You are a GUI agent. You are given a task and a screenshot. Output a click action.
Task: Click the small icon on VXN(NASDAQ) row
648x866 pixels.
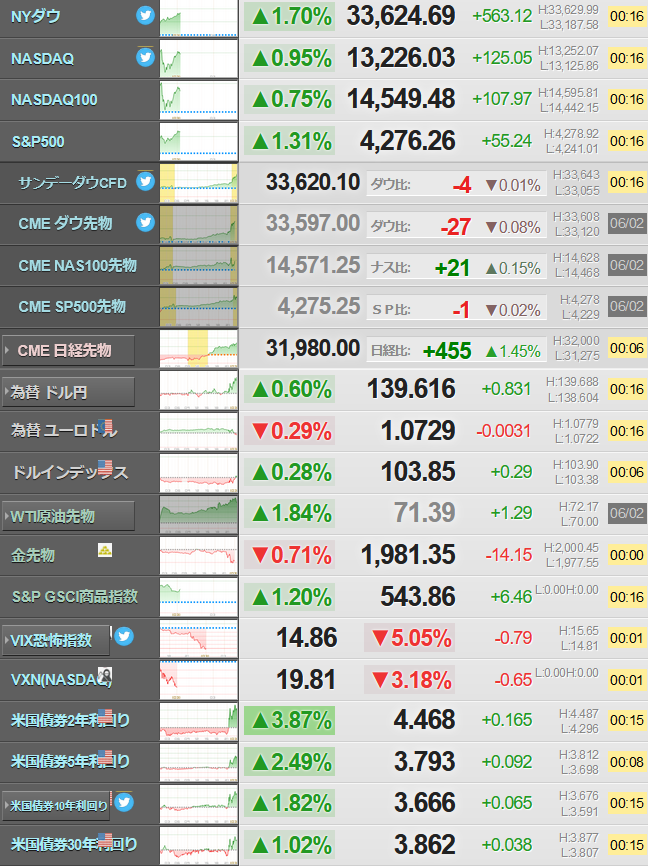pos(105,675)
